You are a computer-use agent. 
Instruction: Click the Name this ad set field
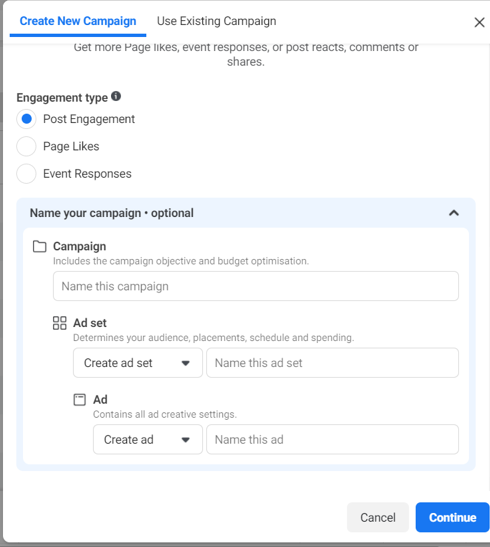click(332, 363)
